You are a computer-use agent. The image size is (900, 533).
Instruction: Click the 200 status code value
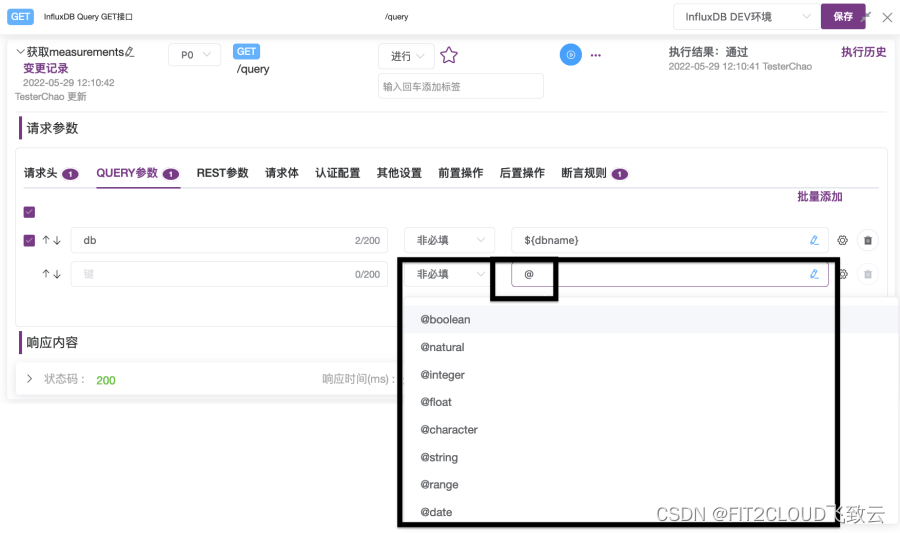(x=106, y=380)
